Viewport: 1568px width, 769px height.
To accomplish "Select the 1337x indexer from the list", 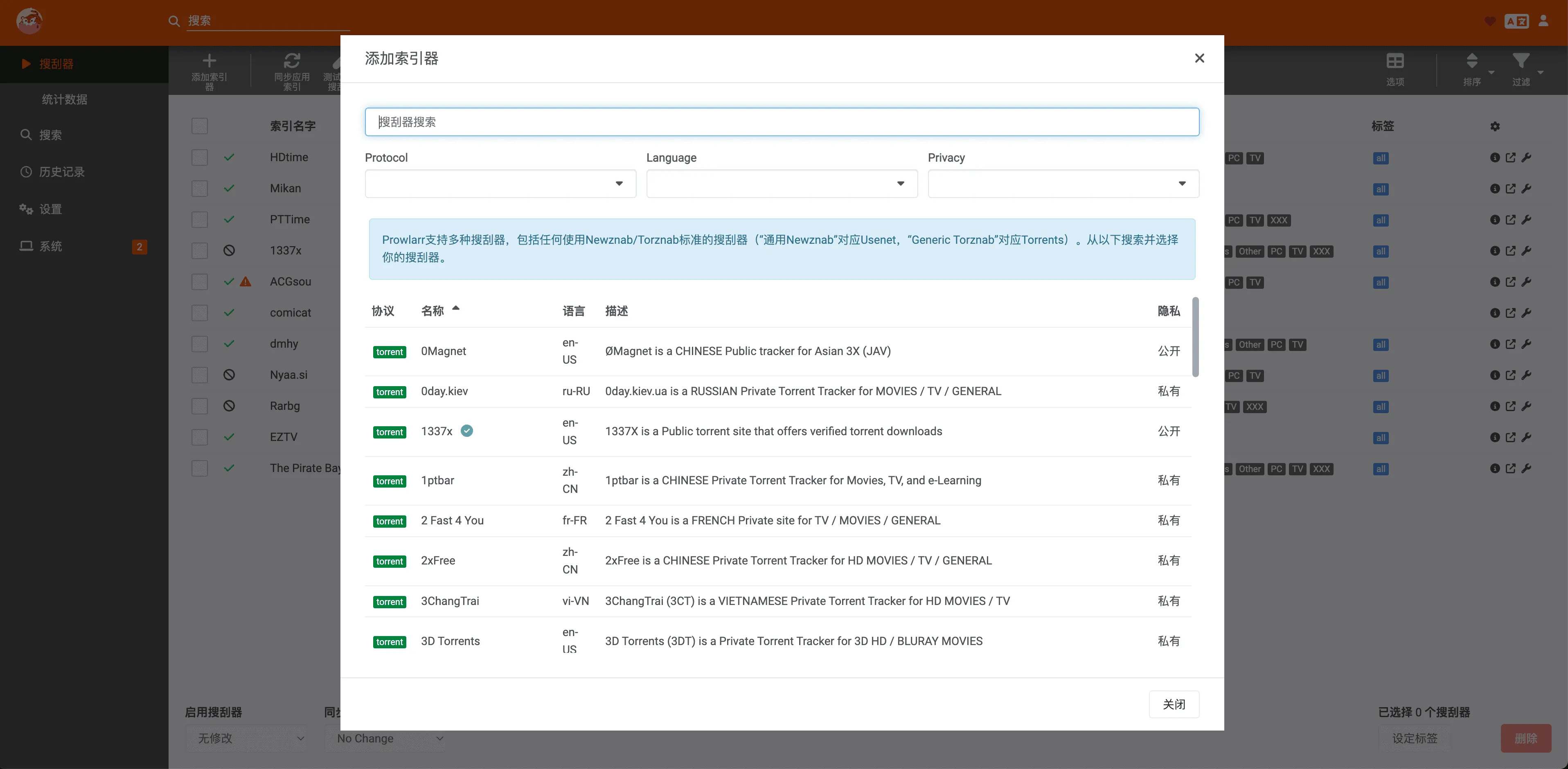I will pyautogui.click(x=437, y=432).
